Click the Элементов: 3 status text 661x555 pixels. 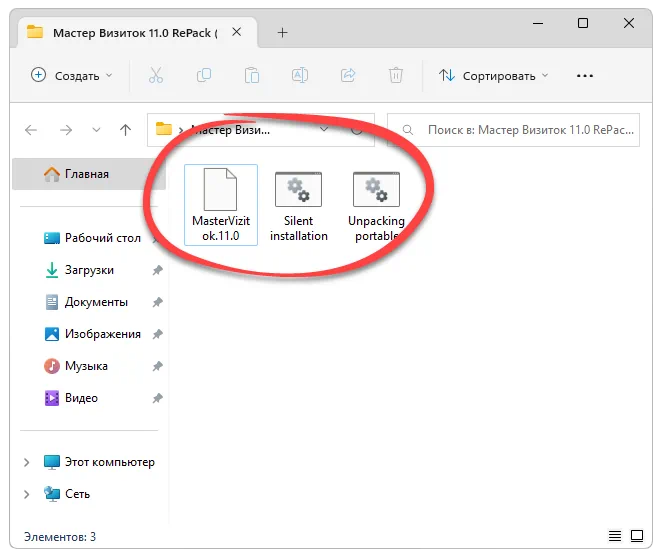pyautogui.click(x=60, y=537)
